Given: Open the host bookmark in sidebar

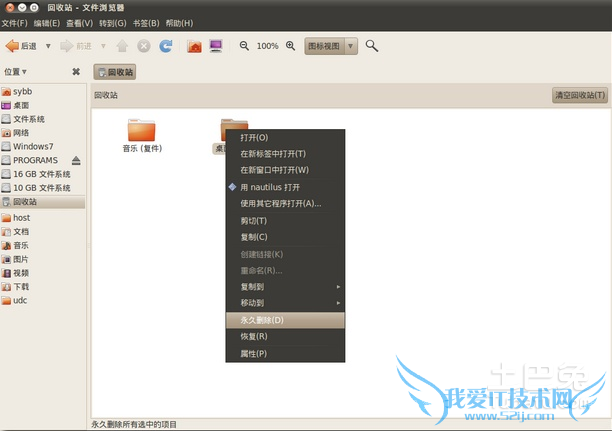Looking at the screenshot, I should pos(43,218).
